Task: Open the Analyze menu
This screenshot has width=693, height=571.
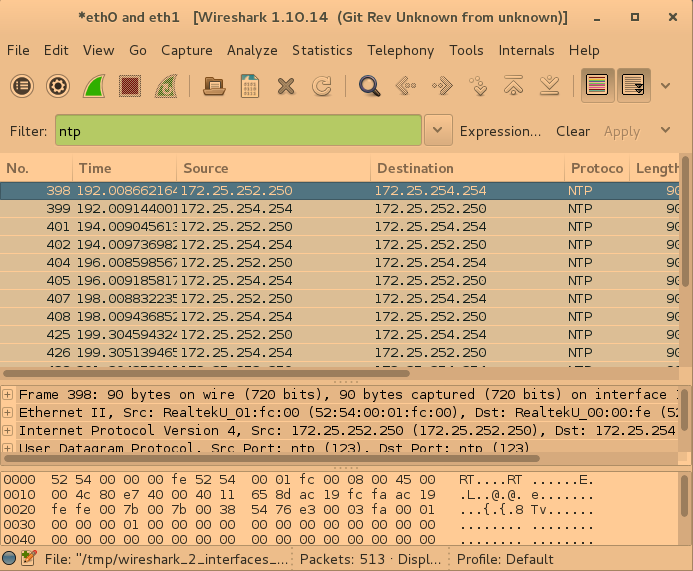Action: click(252, 50)
